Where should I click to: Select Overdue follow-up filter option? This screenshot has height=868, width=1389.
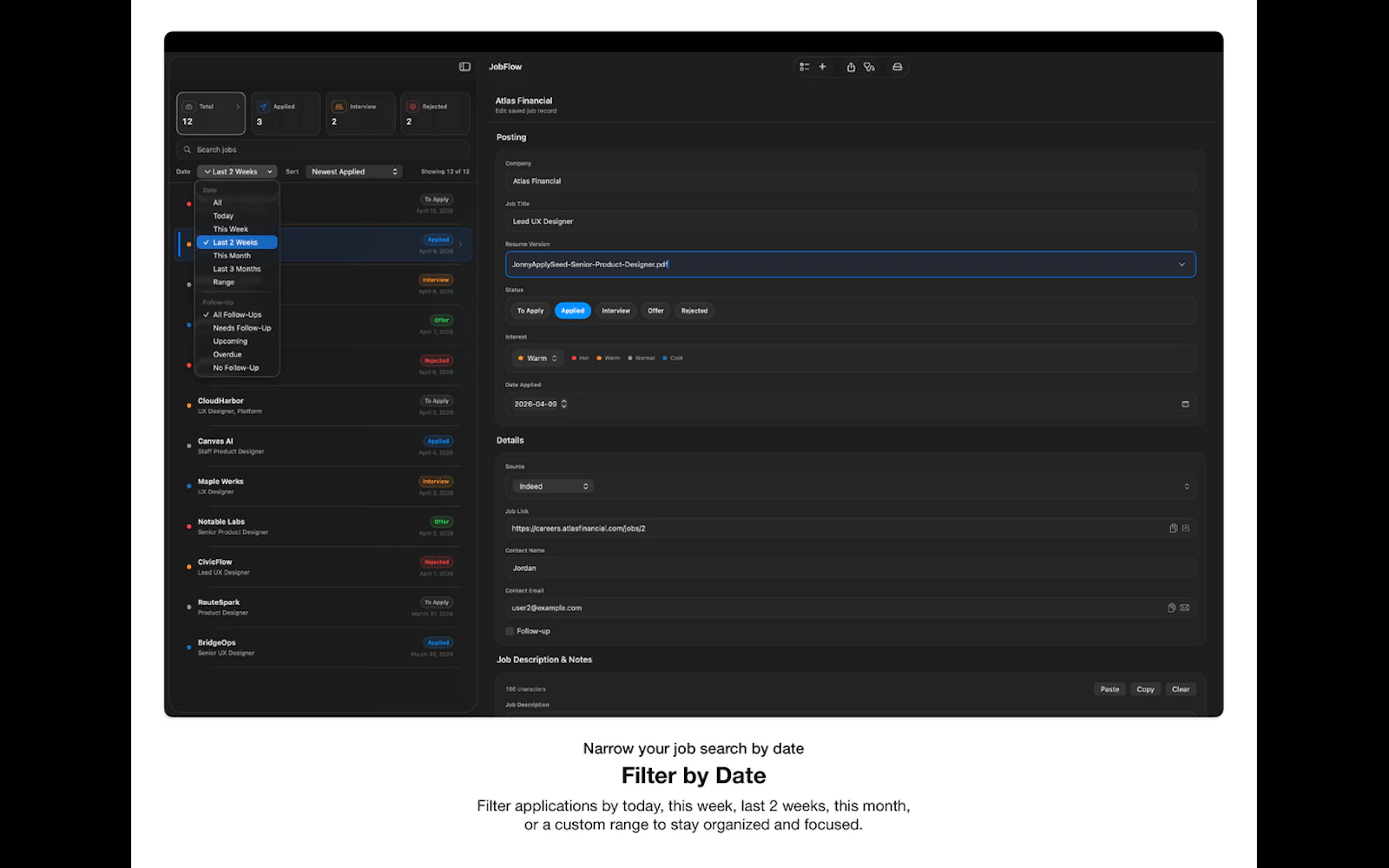(237, 355)
